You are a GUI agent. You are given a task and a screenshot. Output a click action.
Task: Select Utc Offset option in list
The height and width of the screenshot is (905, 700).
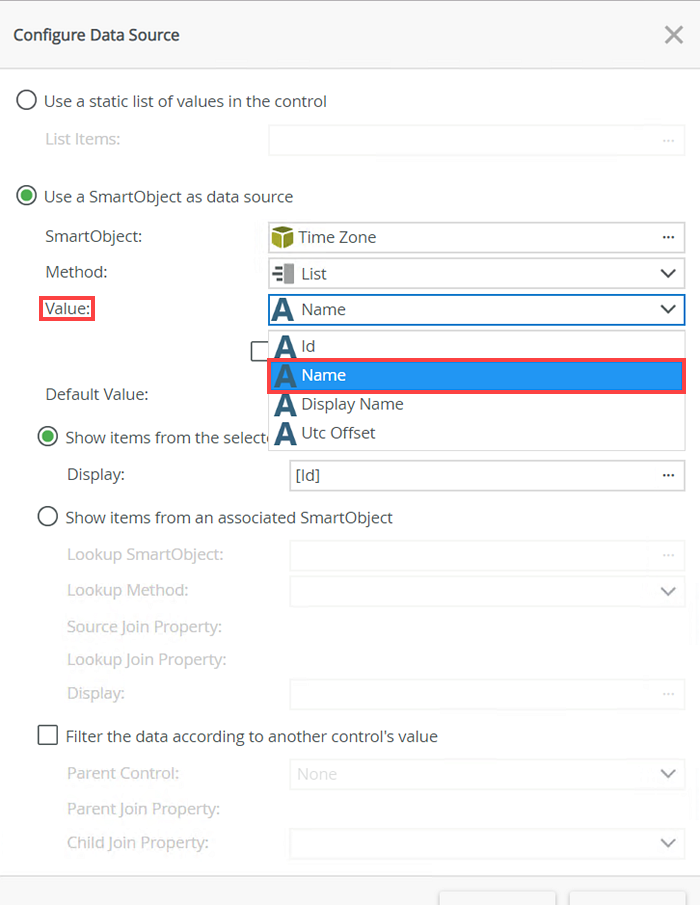point(338,434)
